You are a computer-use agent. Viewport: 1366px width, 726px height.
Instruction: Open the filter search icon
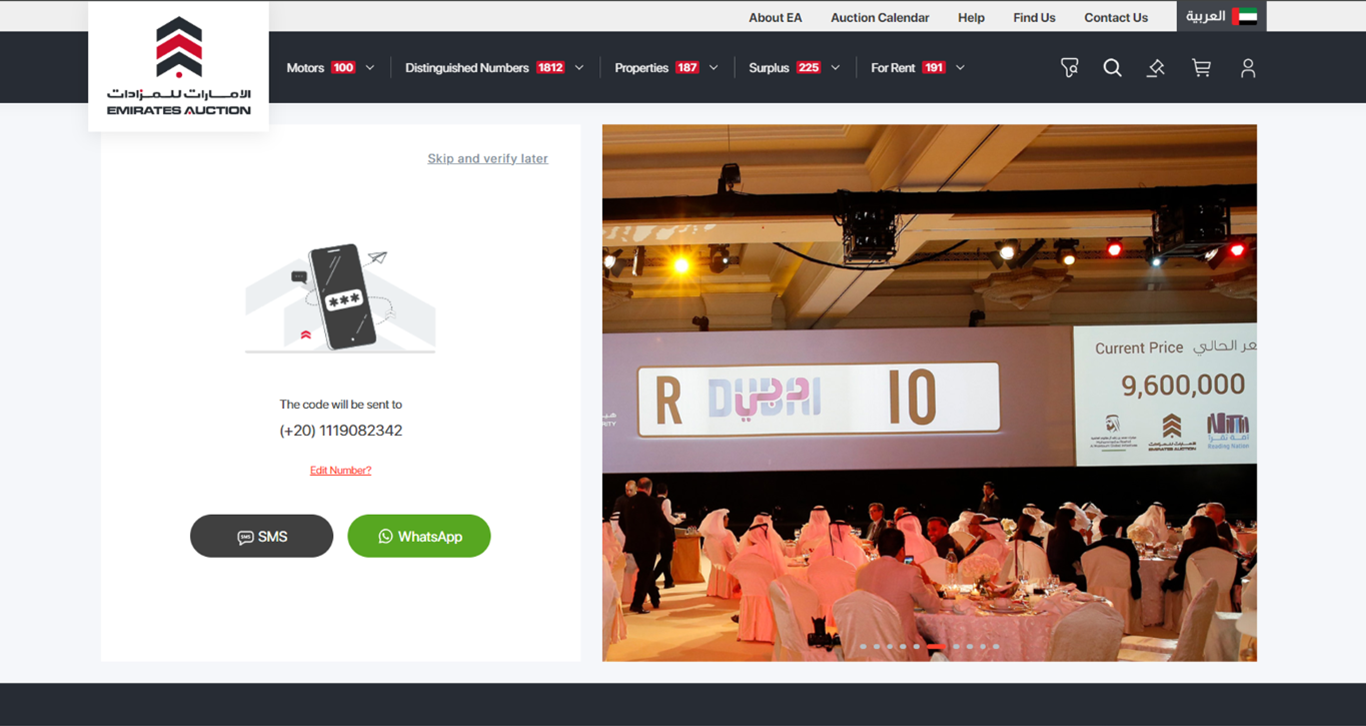[1069, 67]
